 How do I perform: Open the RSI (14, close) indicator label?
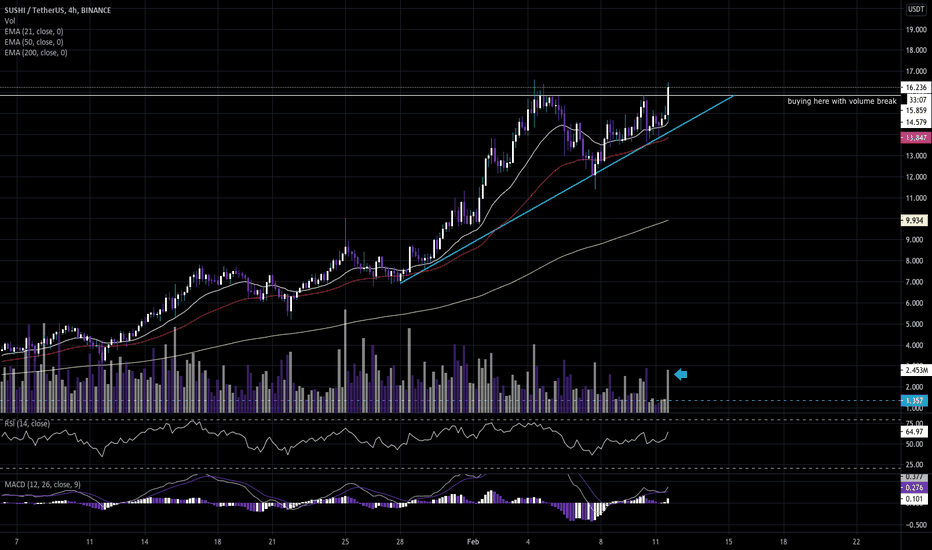27,423
